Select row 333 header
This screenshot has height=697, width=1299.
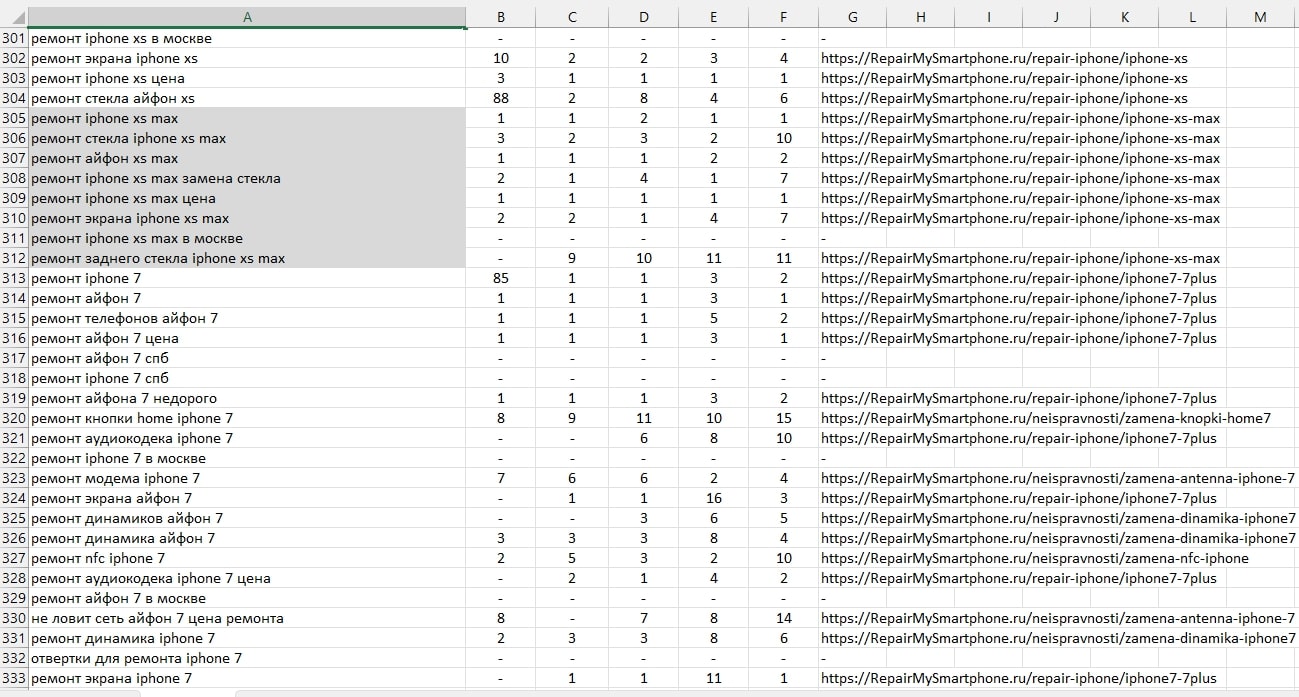click(x=14, y=678)
